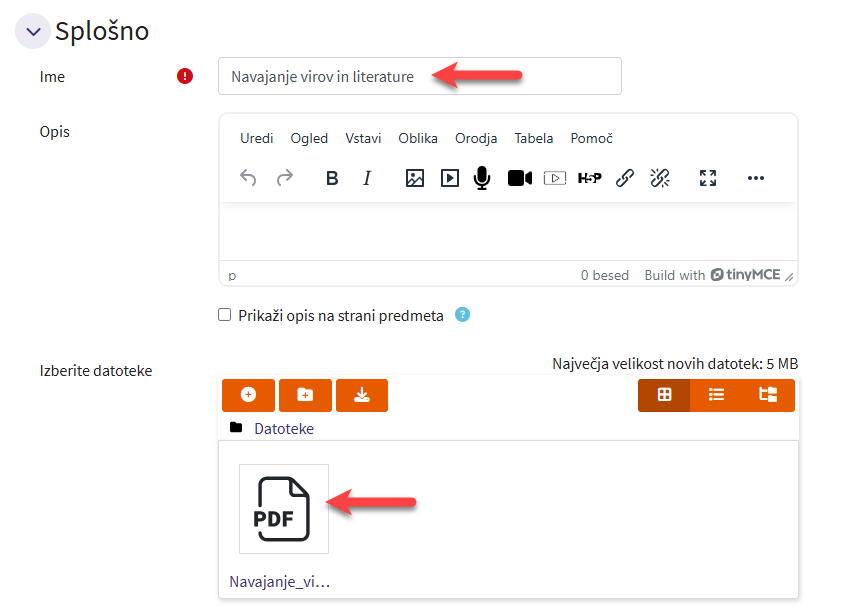
Task: Click the remove link icon
Action: tap(660, 178)
